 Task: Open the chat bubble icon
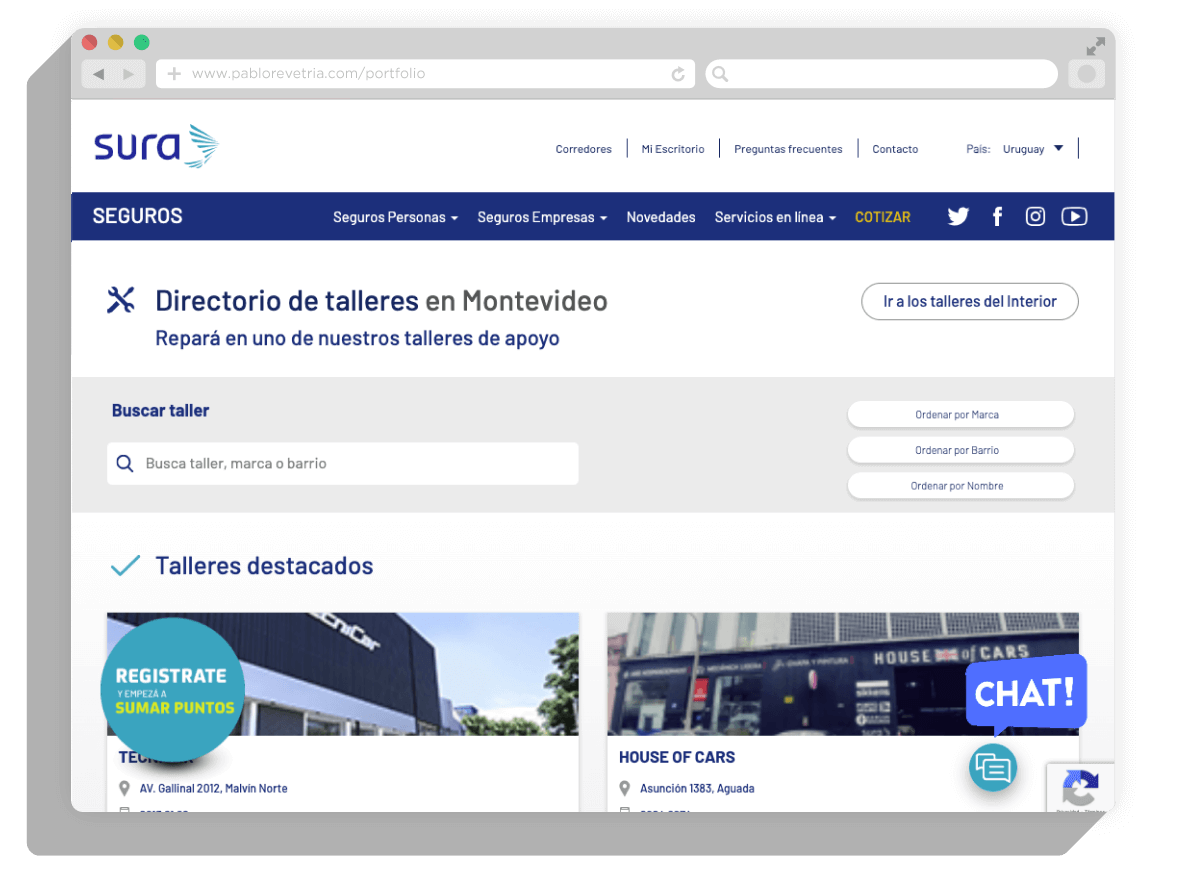(x=992, y=768)
